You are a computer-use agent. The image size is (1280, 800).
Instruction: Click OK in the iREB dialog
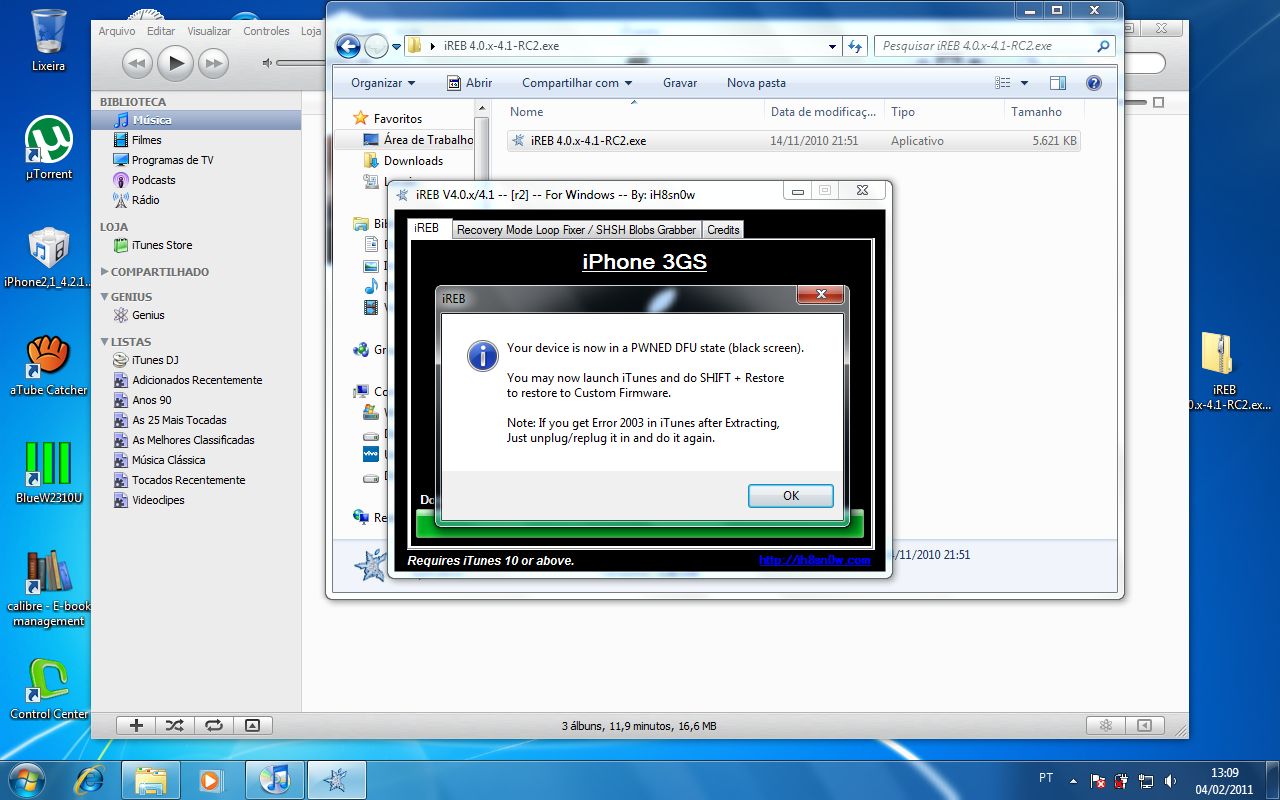pos(790,496)
